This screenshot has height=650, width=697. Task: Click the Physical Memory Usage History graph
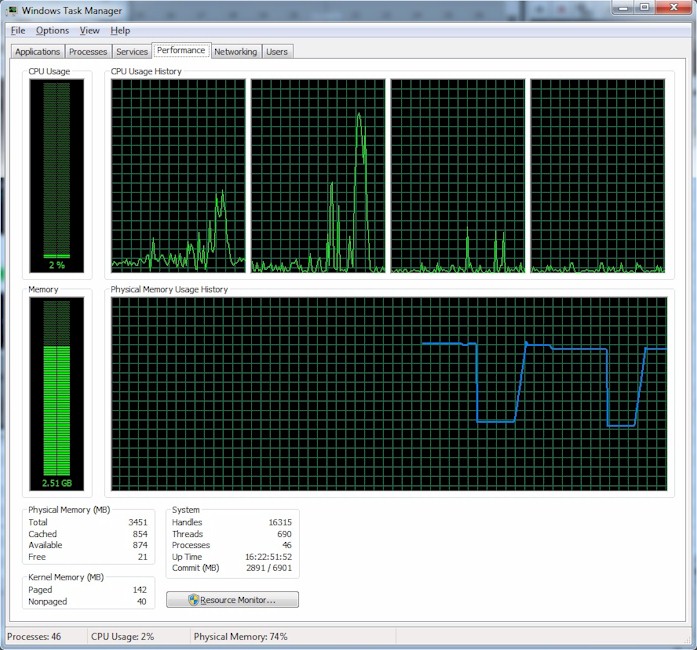tap(389, 394)
